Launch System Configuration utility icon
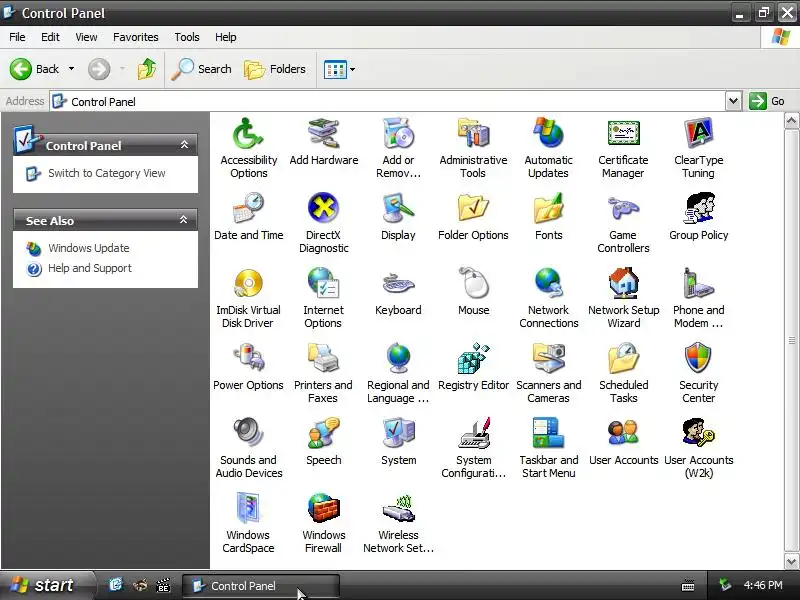 [473, 448]
